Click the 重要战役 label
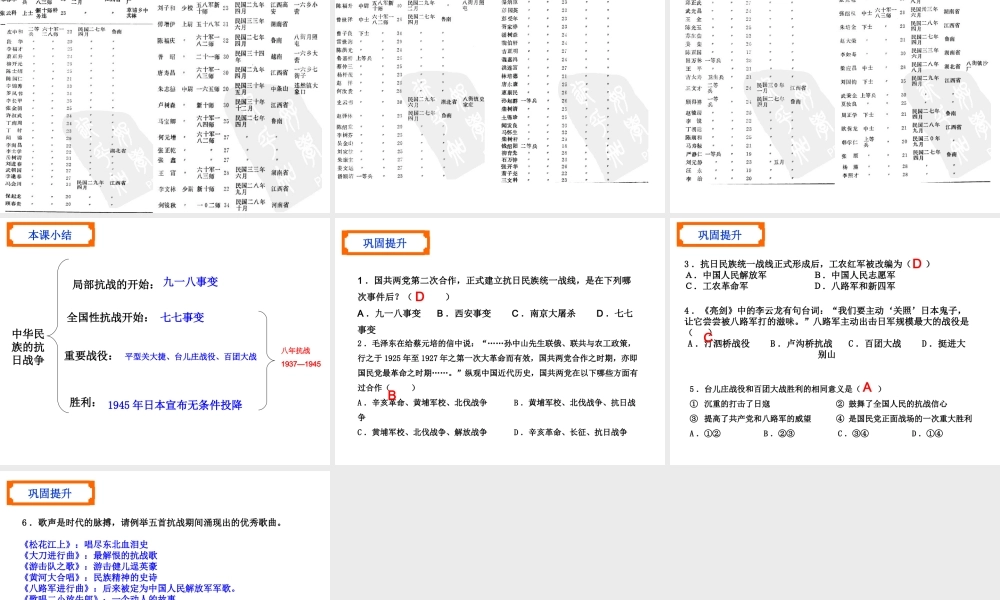The image size is (1000, 600). pos(89,356)
